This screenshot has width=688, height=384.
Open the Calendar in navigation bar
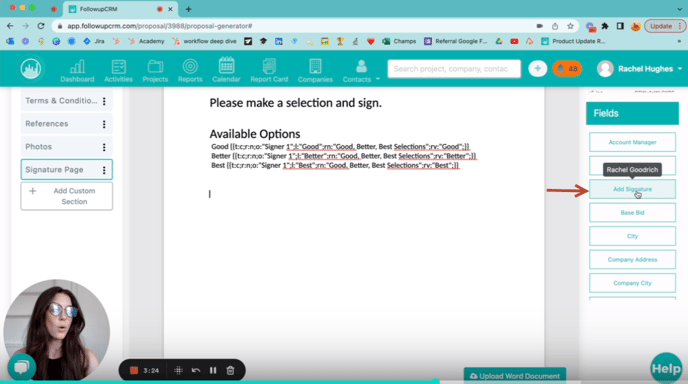(x=226, y=70)
